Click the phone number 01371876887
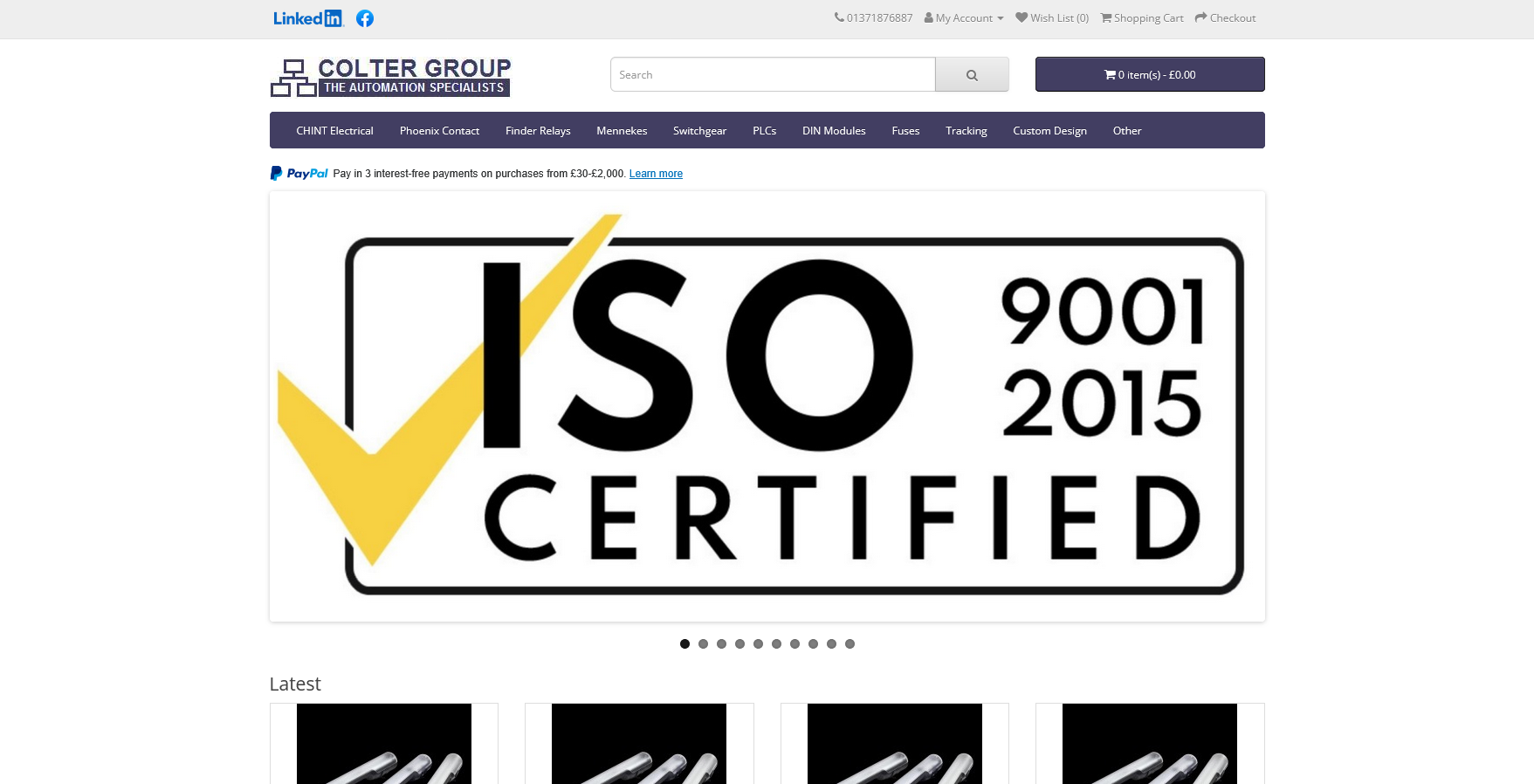Image resolution: width=1534 pixels, height=784 pixels. click(873, 18)
